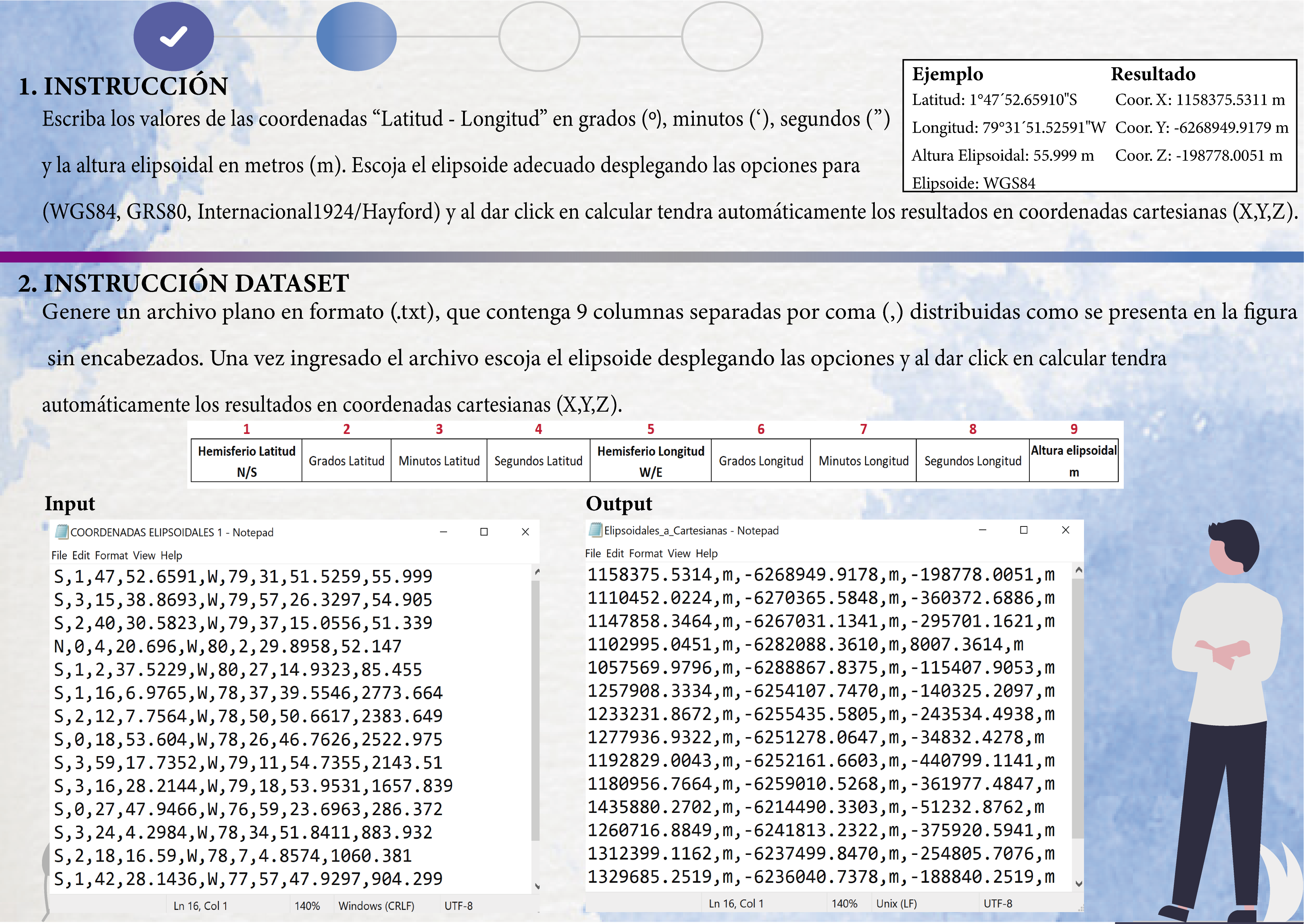Open Help menu in Output Notepad
1304x924 pixels.
(x=706, y=553)
